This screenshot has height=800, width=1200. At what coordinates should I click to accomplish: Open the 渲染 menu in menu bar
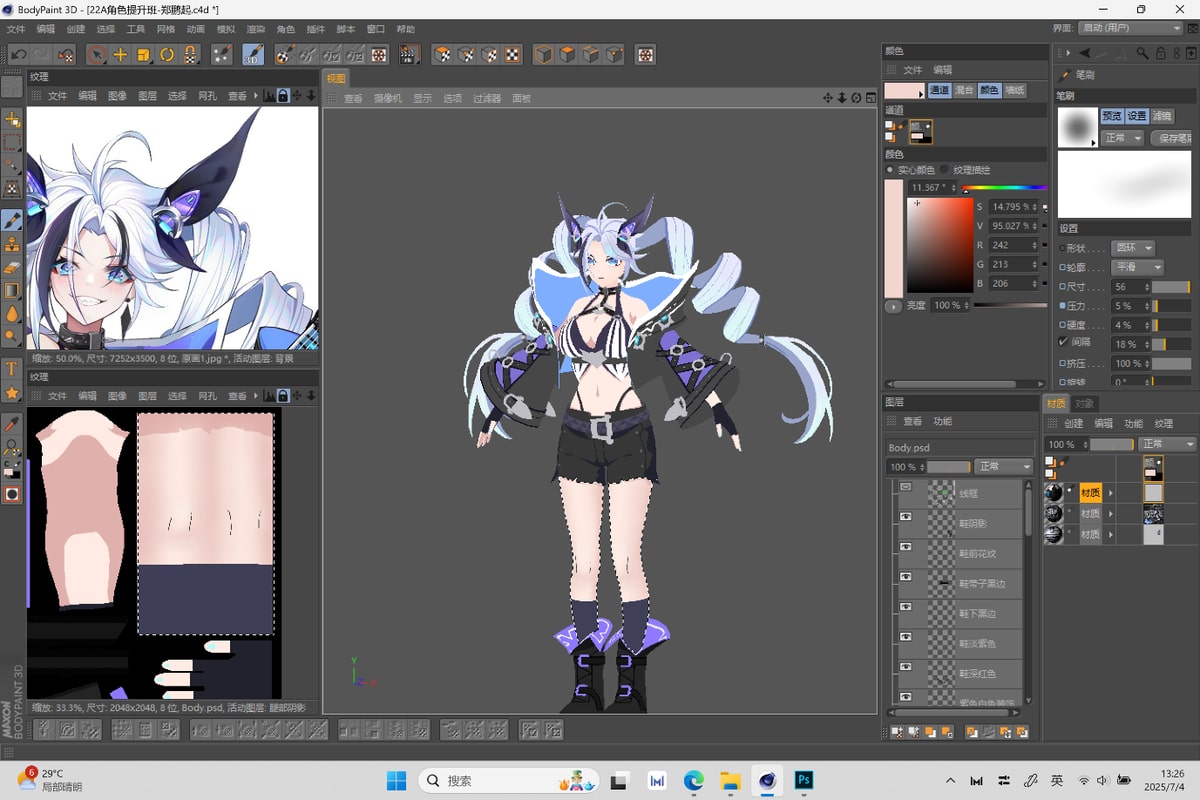click(x=255, y=30)
